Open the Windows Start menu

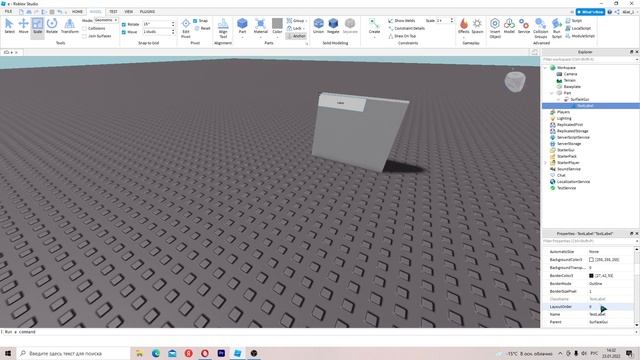click(x=8, y=353)
